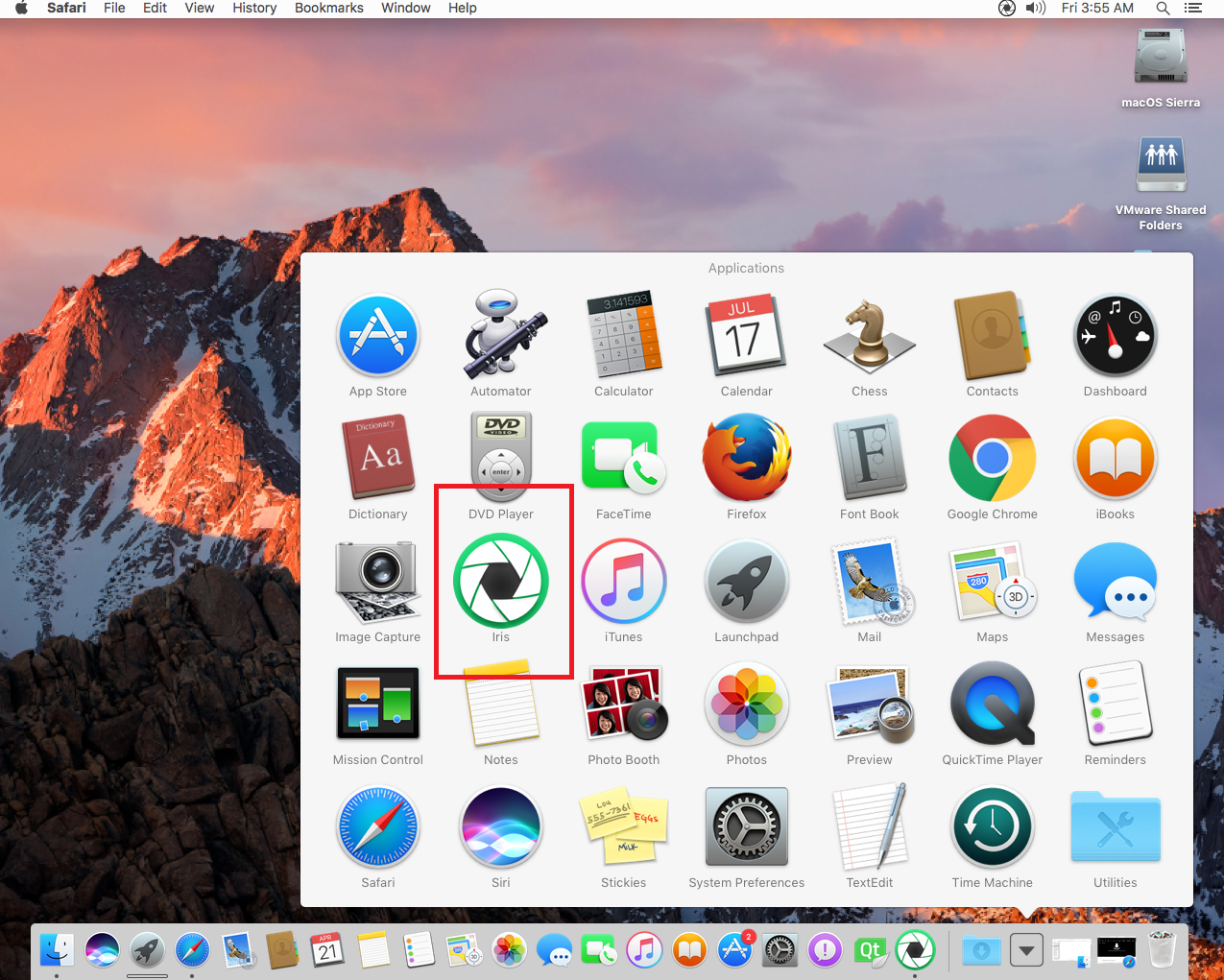Launch Google Chrome from the Applications grid
This screenshot has width=1224, height=980.
pos(993,459)
